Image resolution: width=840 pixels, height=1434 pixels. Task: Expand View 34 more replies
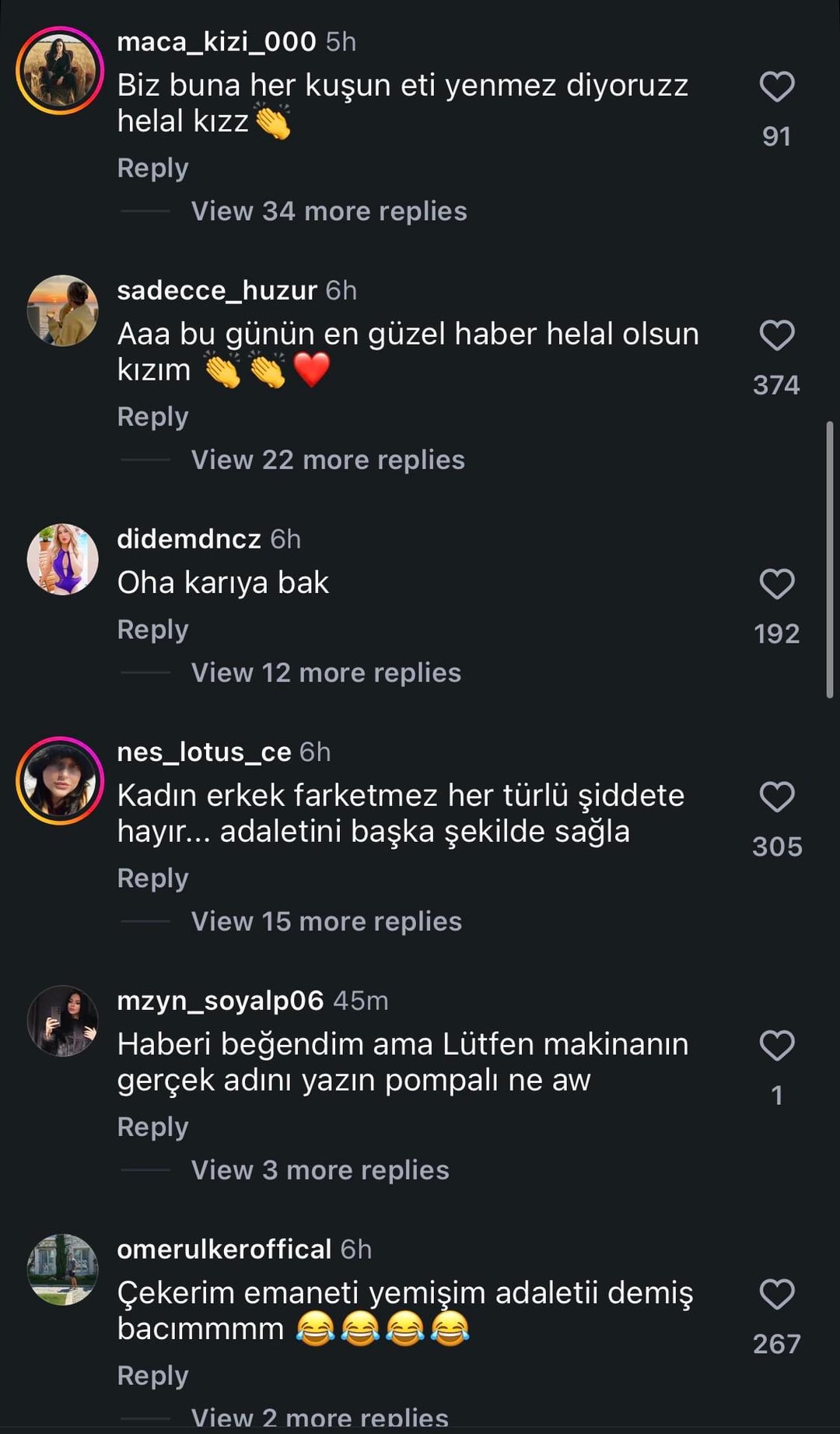pos(329,211)
